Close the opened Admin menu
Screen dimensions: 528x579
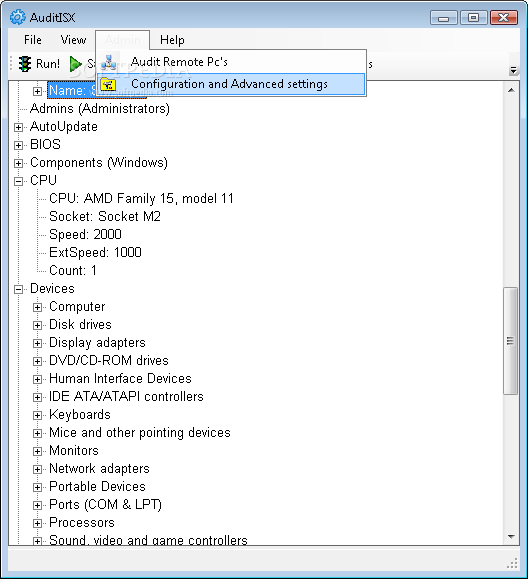123,40
